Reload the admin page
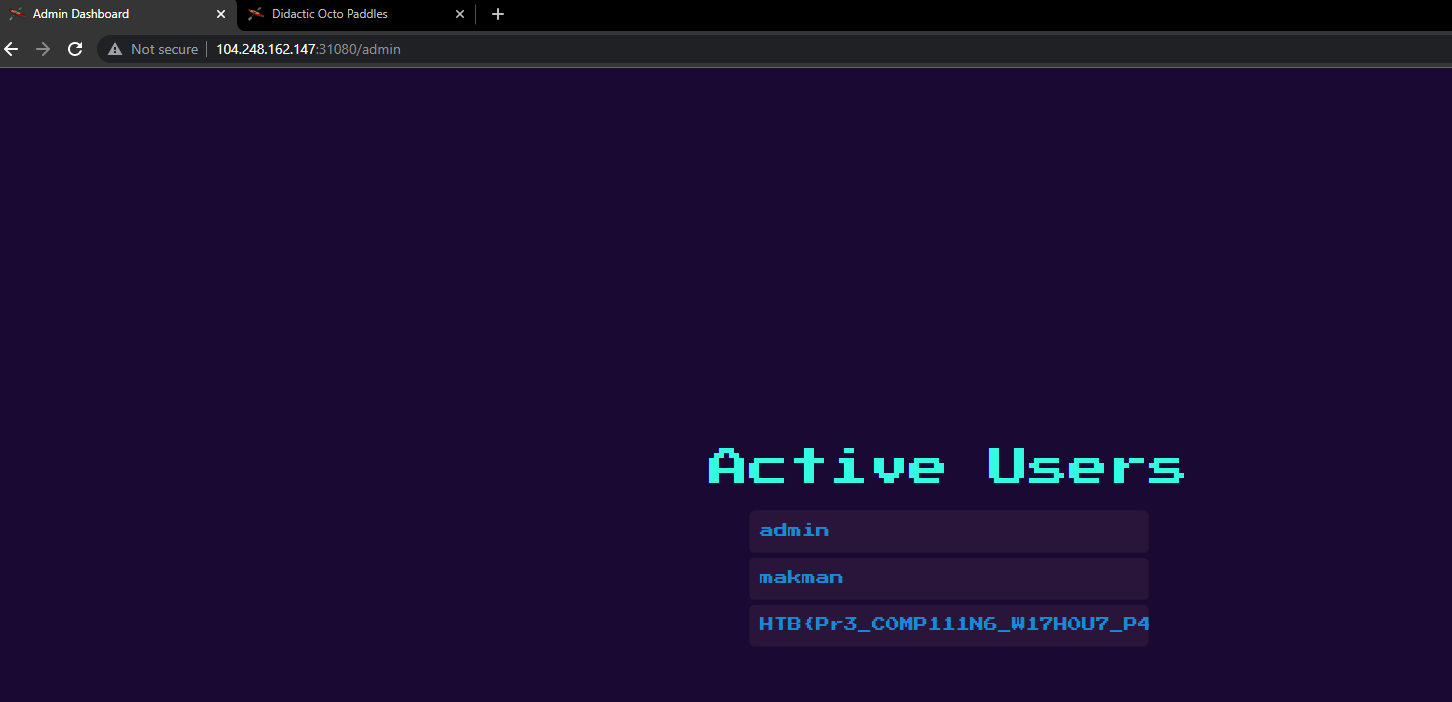This screenshot has width=1452, height=702. click(x=75, y=49)
